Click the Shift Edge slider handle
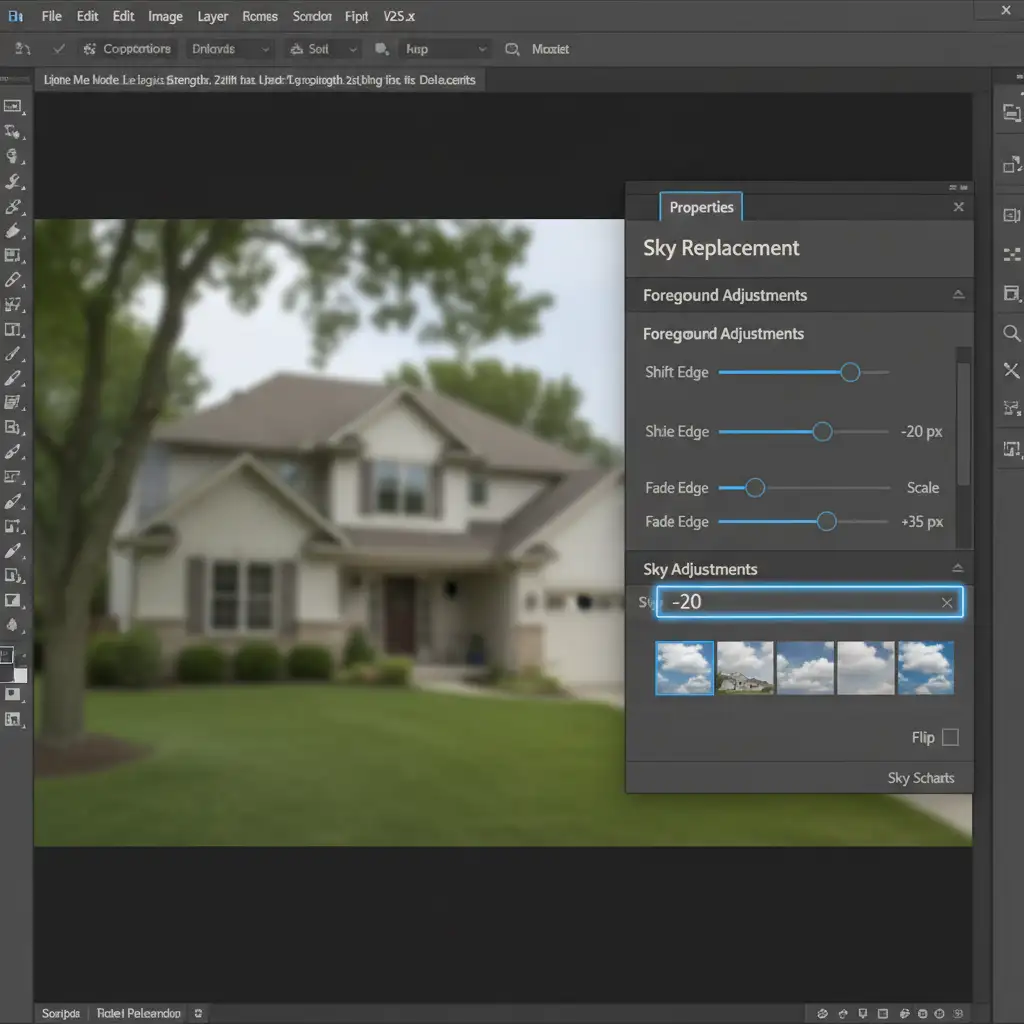This screenshot has width=1024, height=1024. tap(850, 372)
